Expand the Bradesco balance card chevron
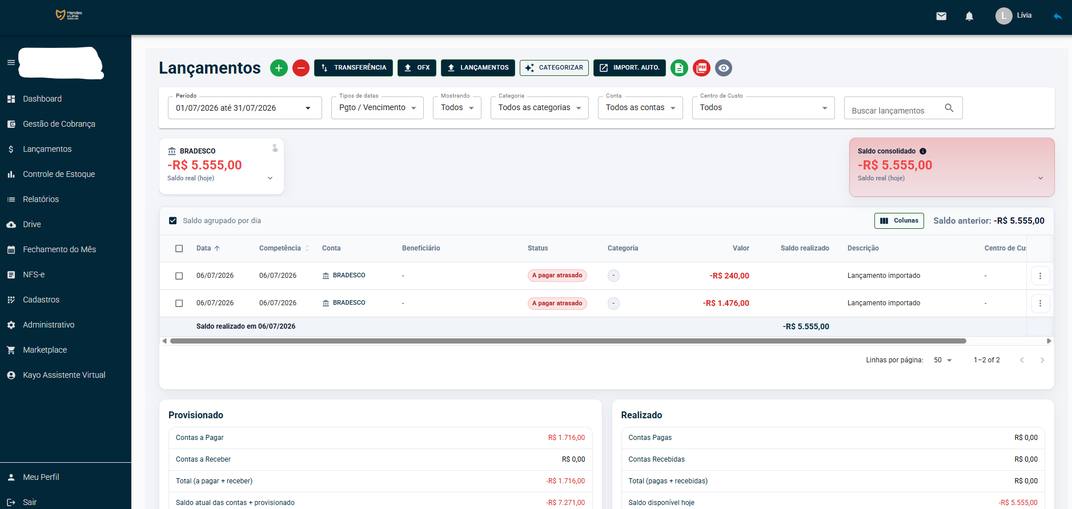This screenshot has width=1072, height=509. (270, 178)
